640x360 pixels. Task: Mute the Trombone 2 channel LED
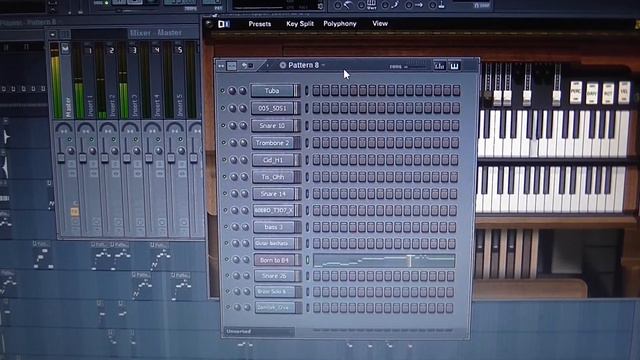[x=224, y=143]
